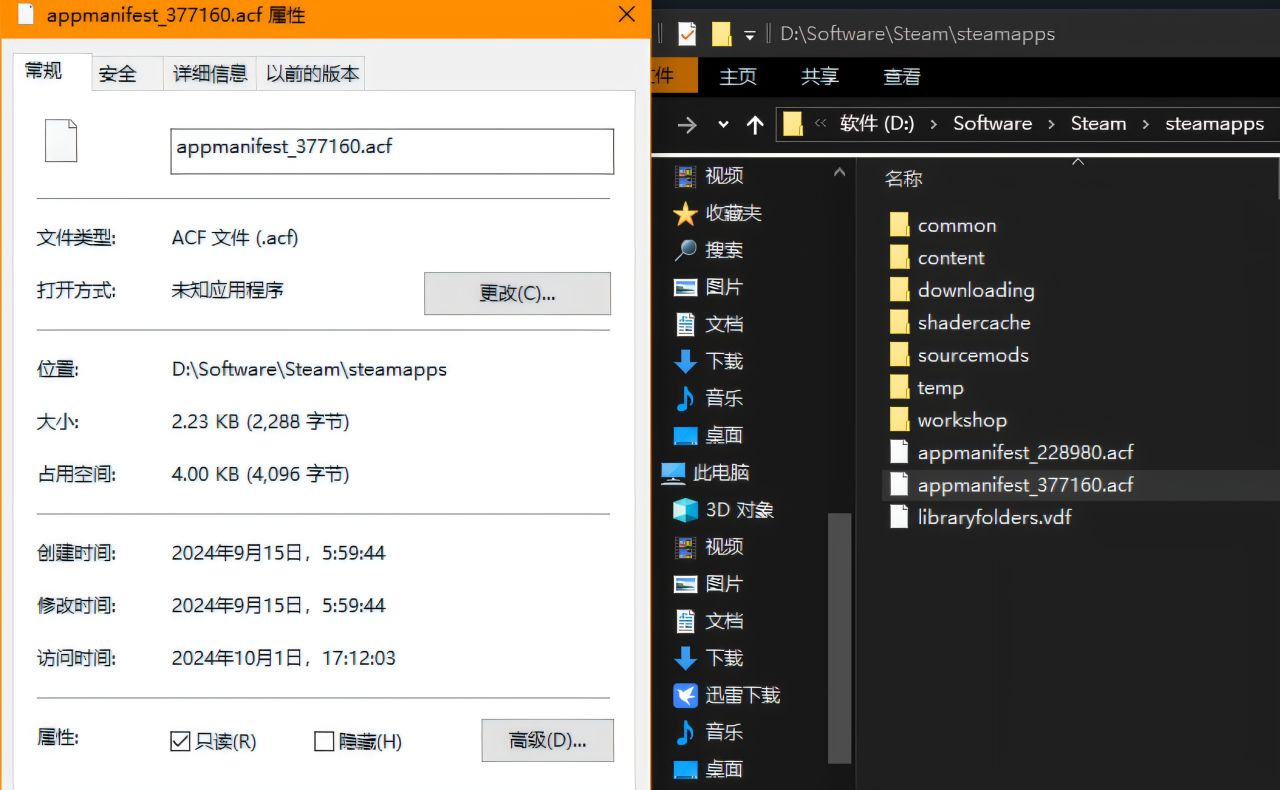Image resolution: width=1280 pixels, height=790 pixels.
Task: Select the temp folder name
Action: point(941,388)
